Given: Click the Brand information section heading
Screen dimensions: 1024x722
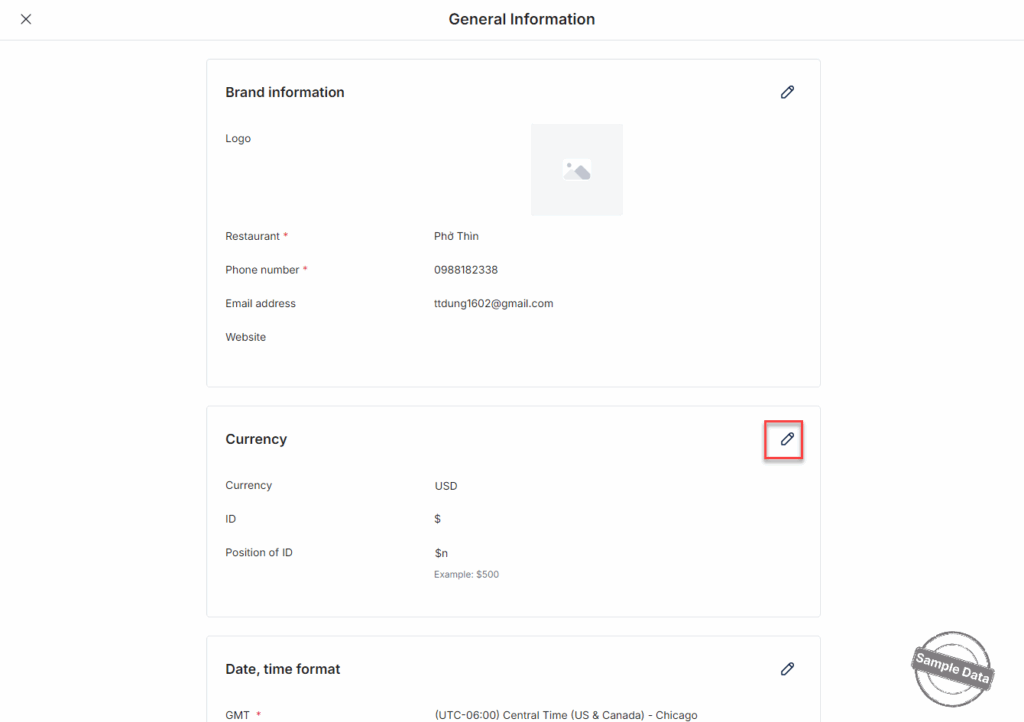Looking at the screenshot, I should coord(284,92).
